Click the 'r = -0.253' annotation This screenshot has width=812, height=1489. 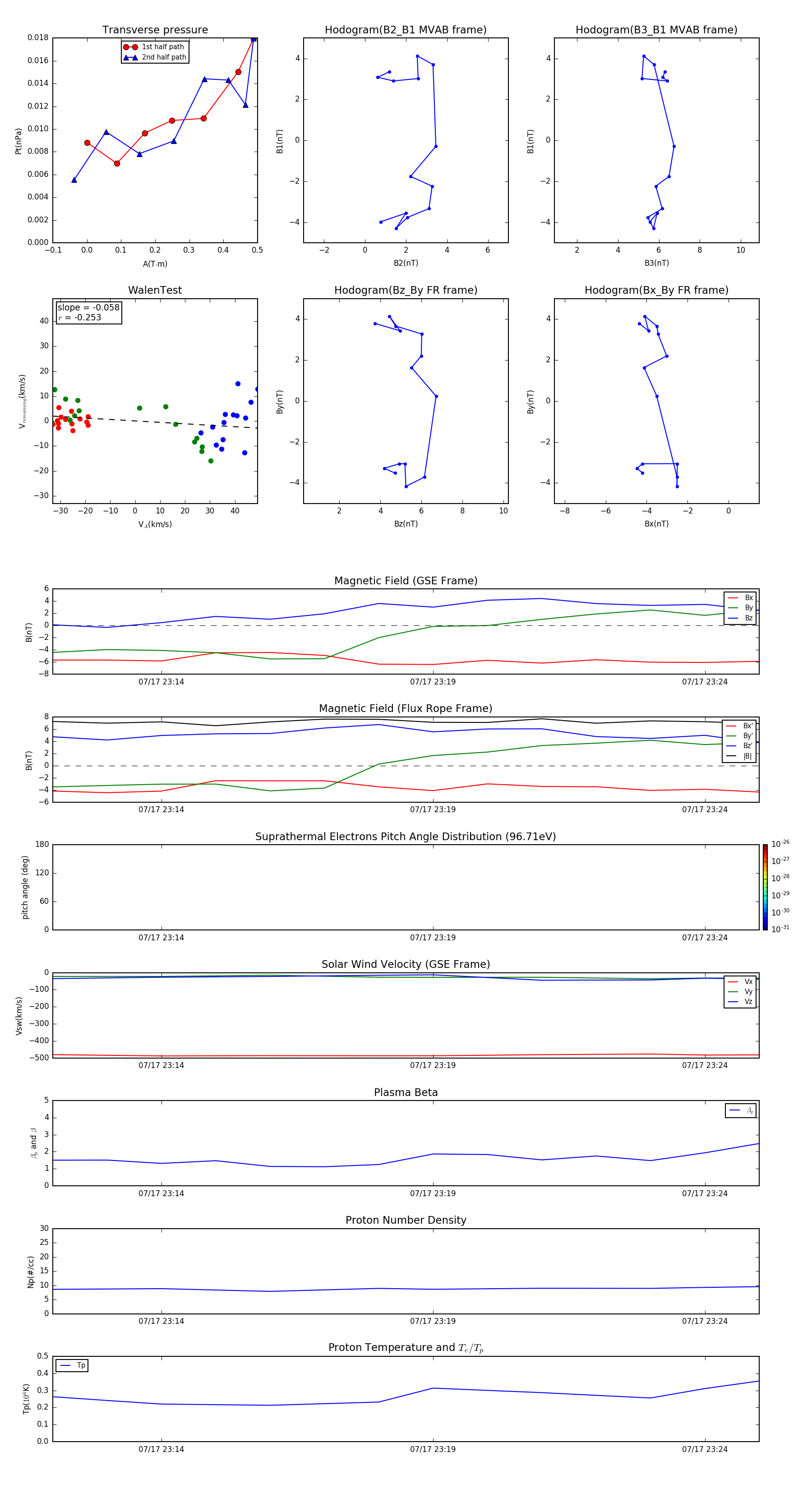[x=80, y=317]
